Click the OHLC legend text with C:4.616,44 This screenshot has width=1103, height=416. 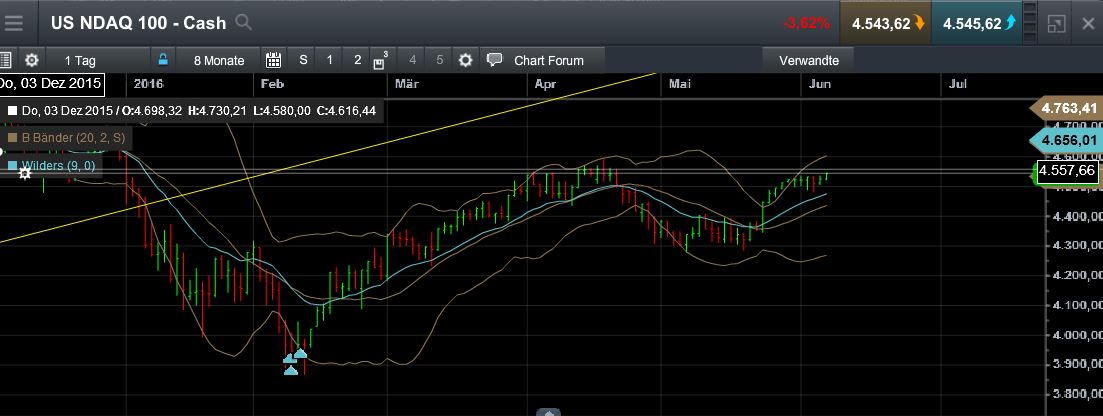tap(199, 111)
